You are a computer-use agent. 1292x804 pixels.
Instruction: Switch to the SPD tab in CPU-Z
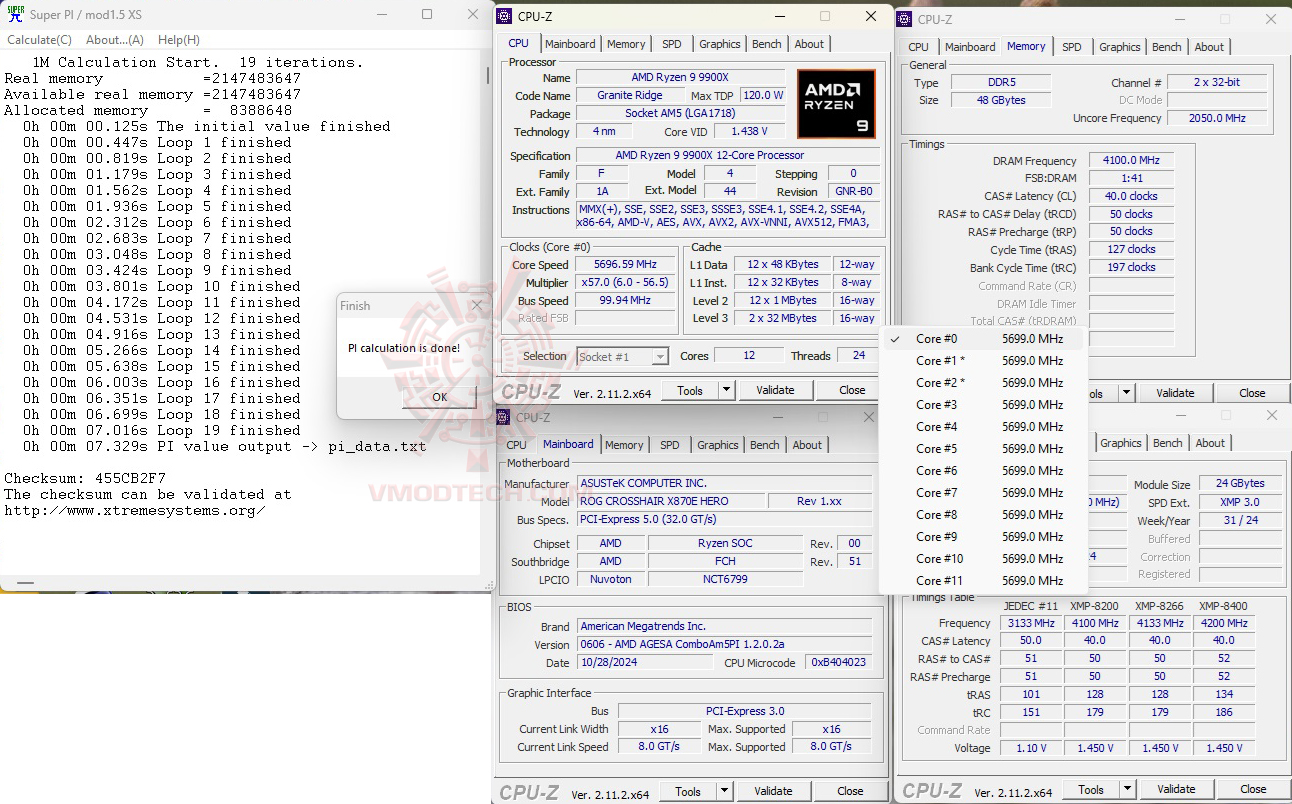(x=671, y=43)
